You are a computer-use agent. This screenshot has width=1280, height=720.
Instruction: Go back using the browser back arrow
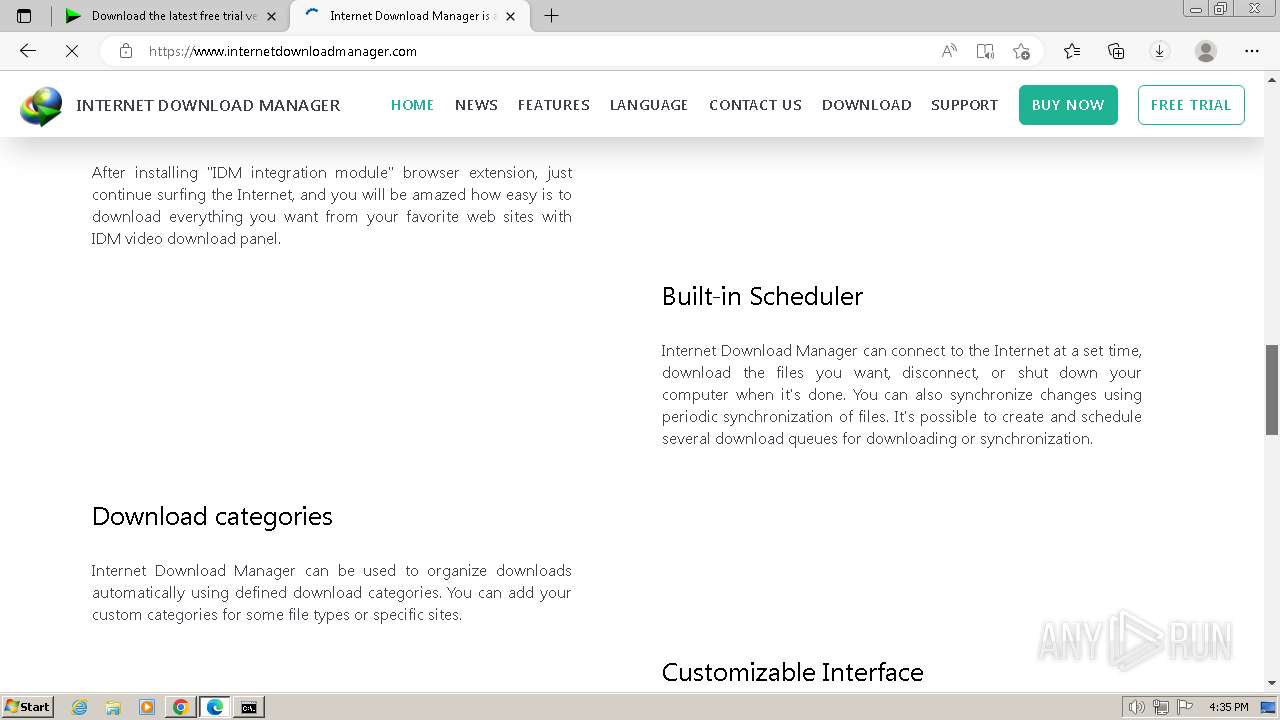point(28,51)
